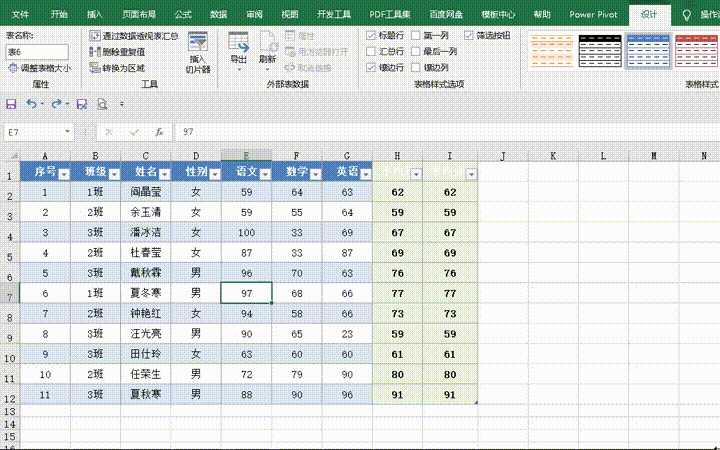Toggle the Banded Columns (镶边列) checkbox
720x450 pixels.
pos(416,68)
